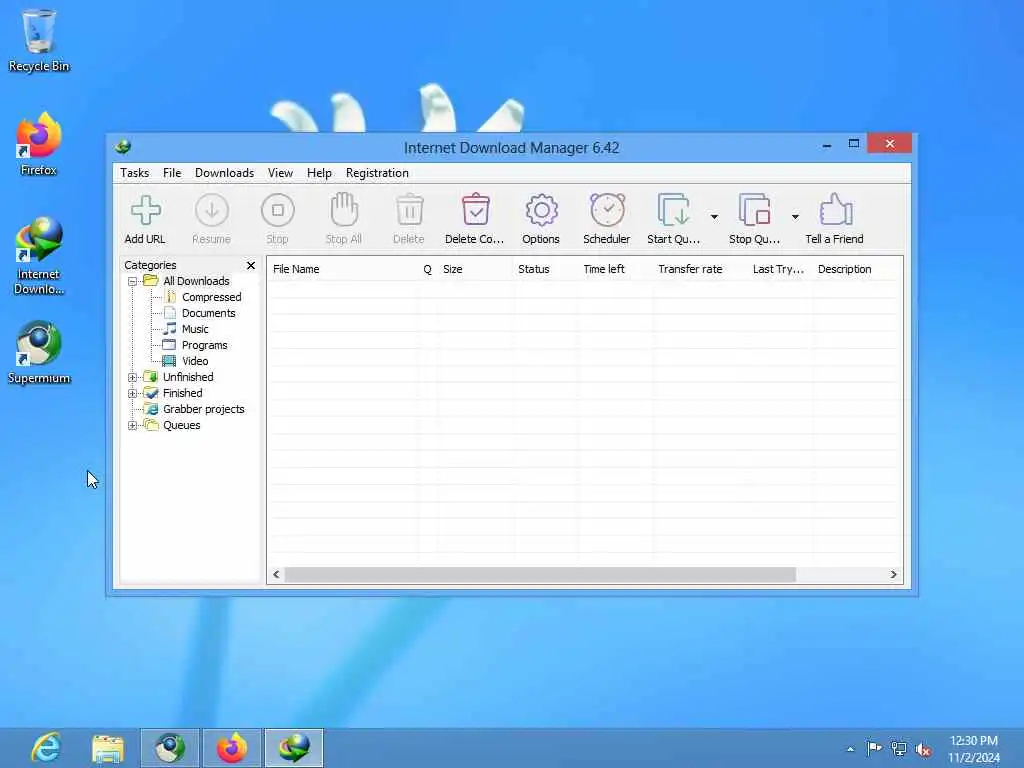Click the scroll right arrow

tap(893, 575)
